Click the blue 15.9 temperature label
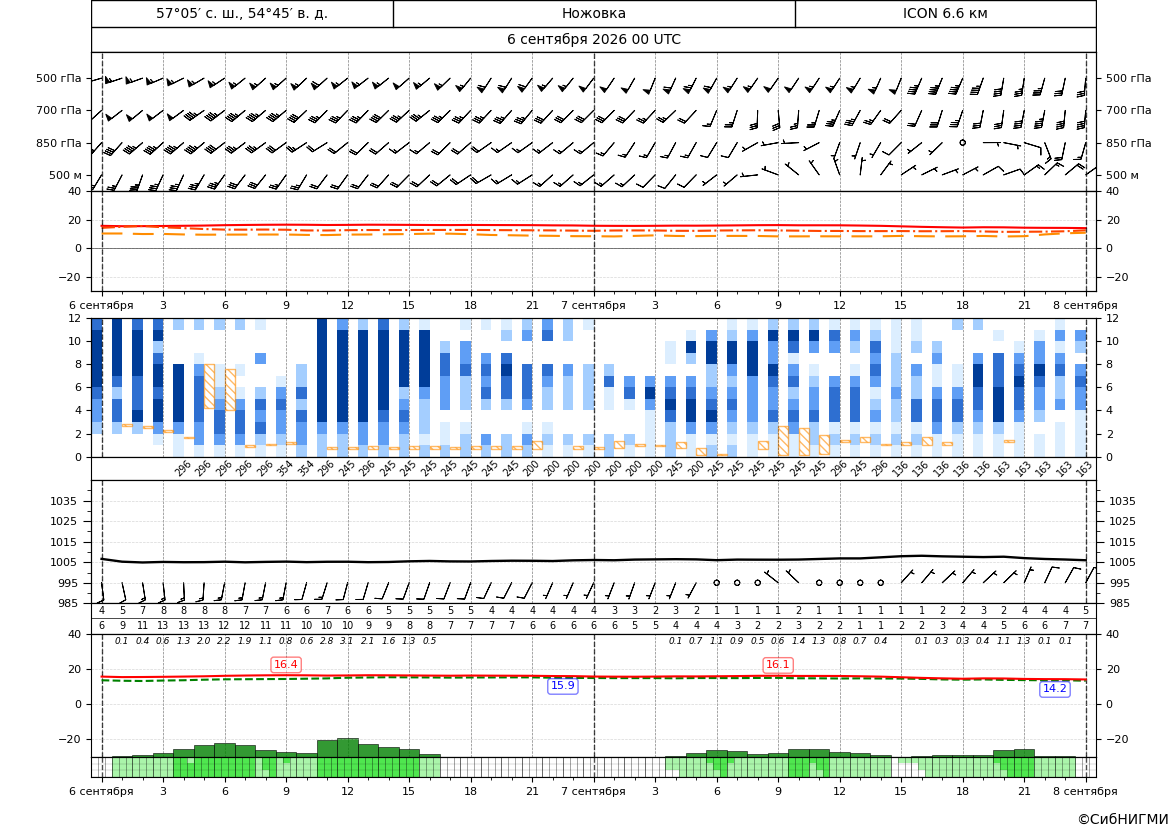 (562, 686)
